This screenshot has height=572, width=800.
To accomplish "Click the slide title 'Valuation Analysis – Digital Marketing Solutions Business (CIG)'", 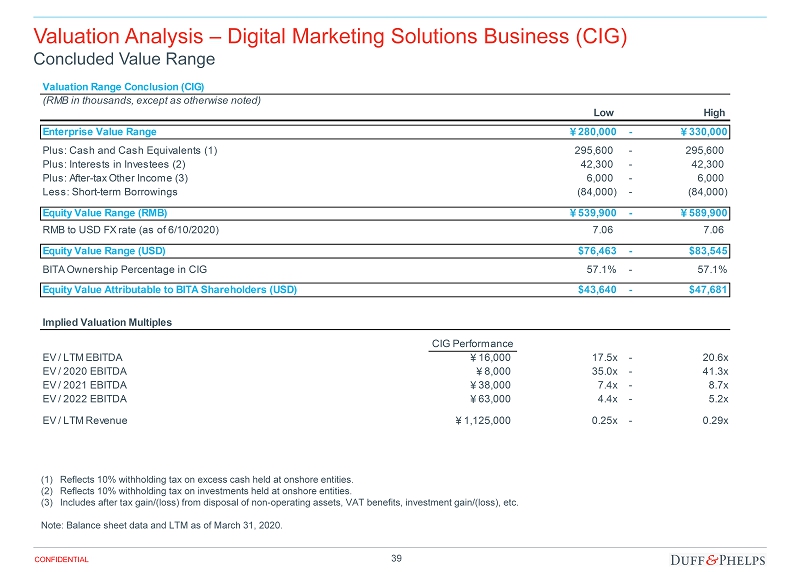I will (330, 36).
